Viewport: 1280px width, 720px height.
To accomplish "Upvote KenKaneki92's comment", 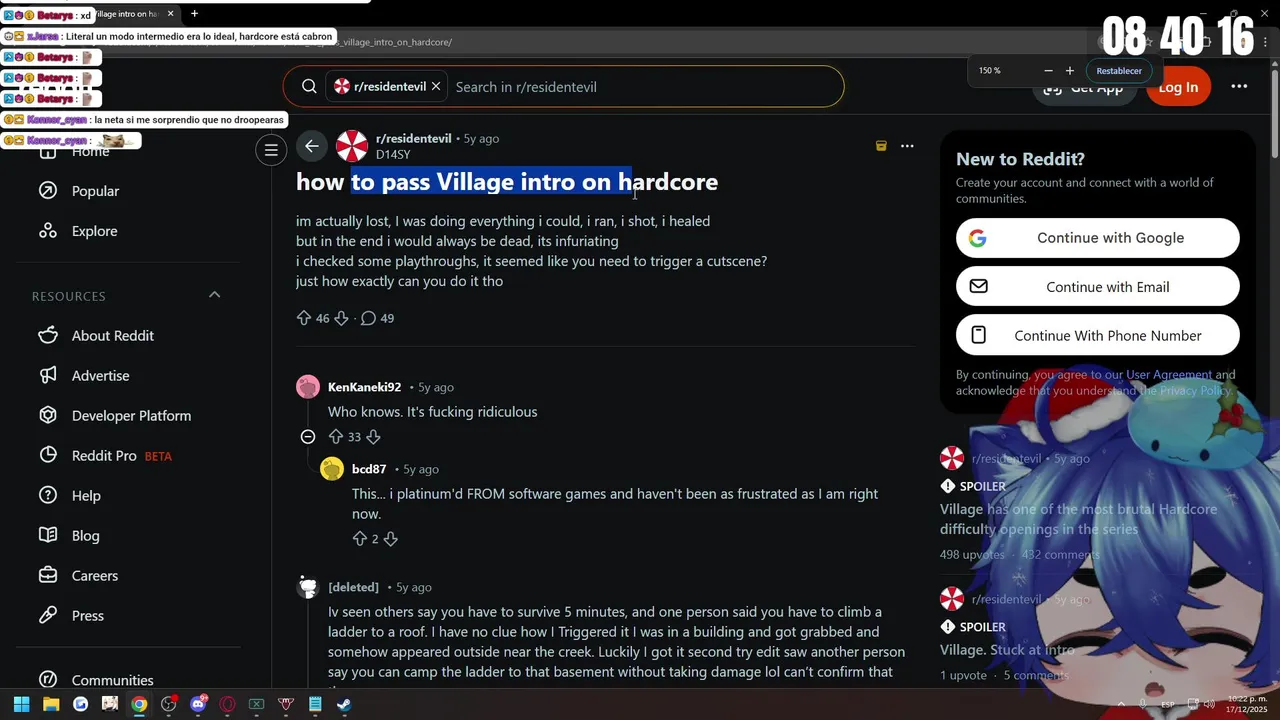I will (336, 437).
